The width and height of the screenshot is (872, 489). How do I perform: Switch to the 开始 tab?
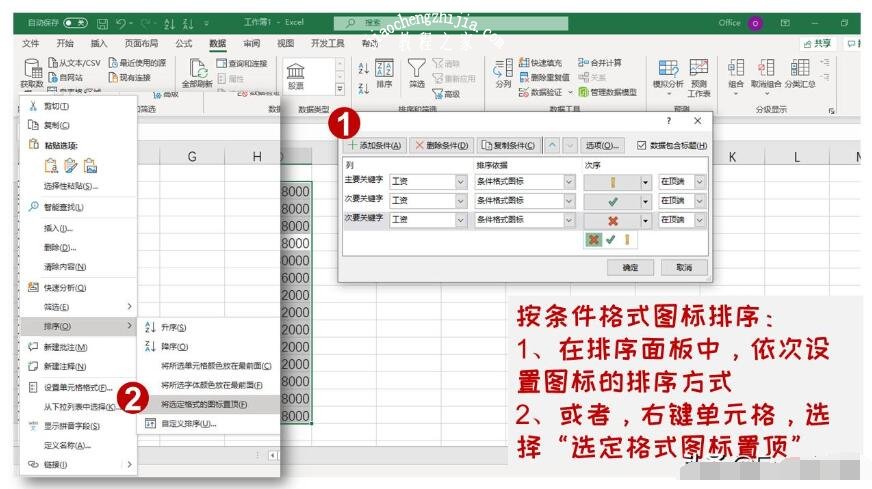pyautogui.click(x=65, y=43)
